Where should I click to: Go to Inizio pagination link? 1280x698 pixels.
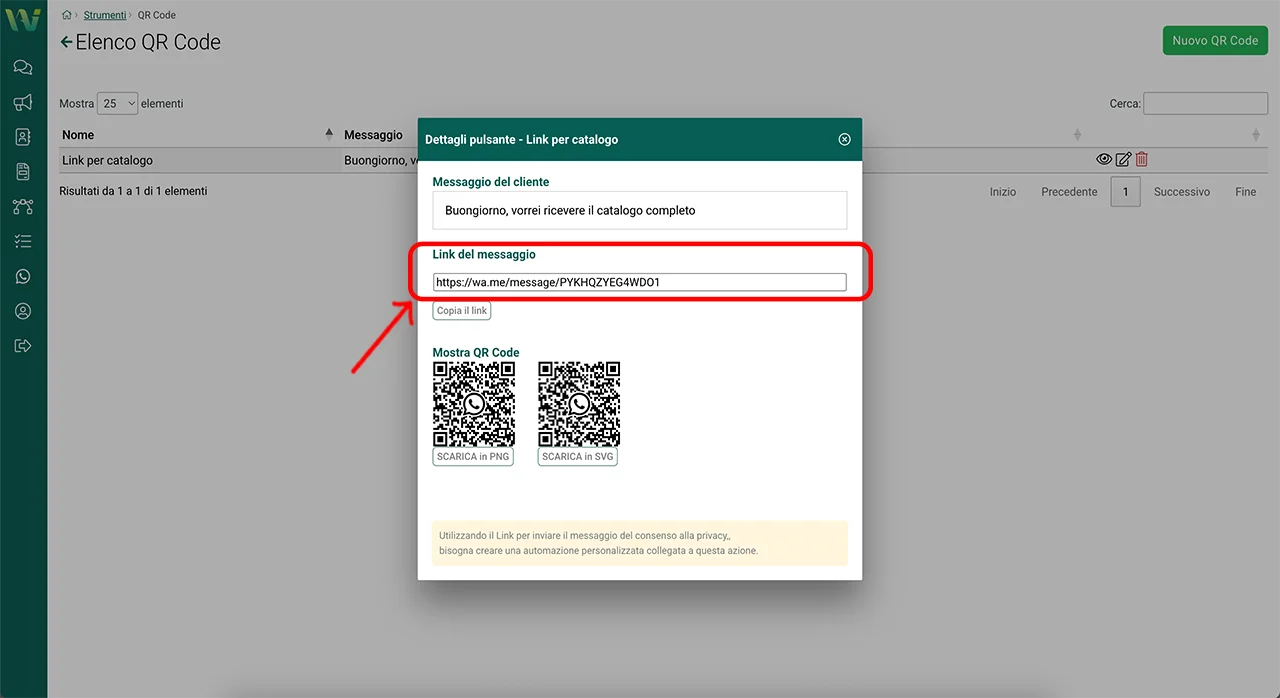[1003, 192]
